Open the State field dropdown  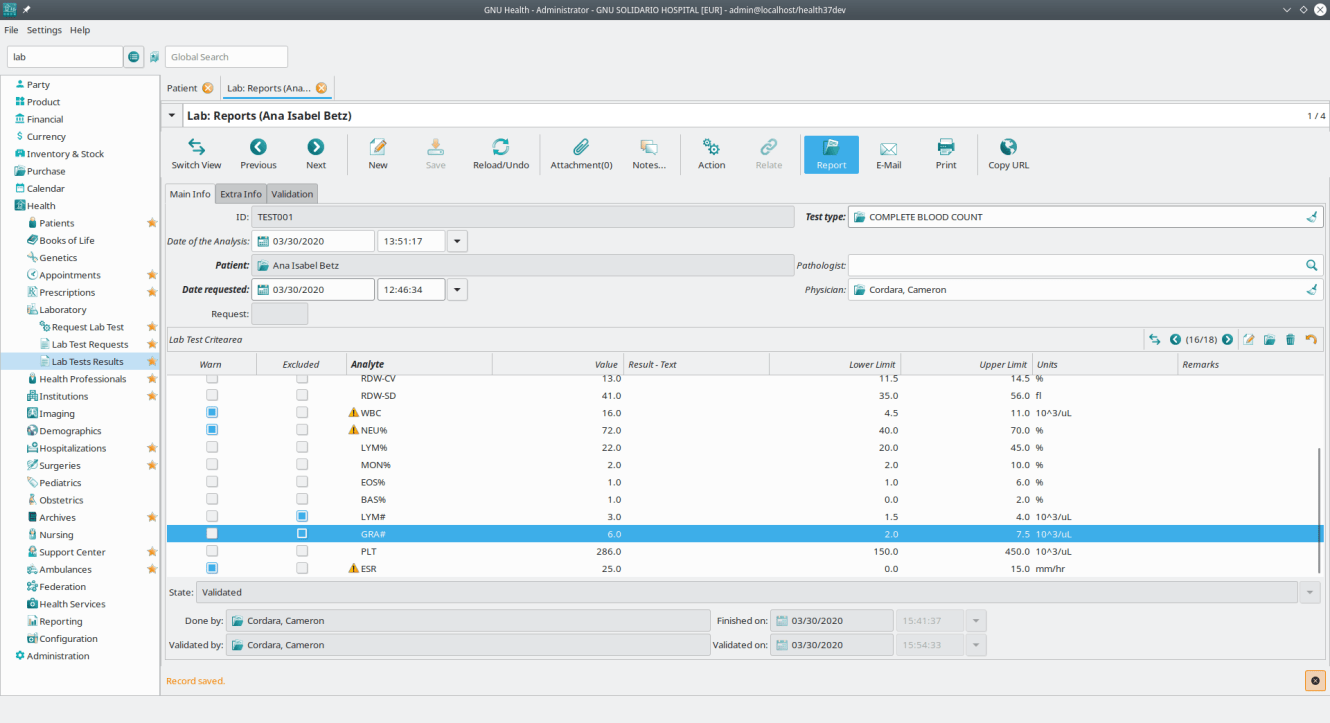1310,591
